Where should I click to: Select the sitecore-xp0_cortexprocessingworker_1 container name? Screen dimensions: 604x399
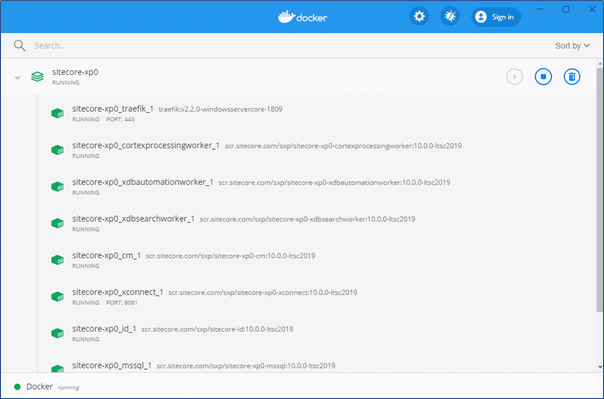click(x=146, y=146)
